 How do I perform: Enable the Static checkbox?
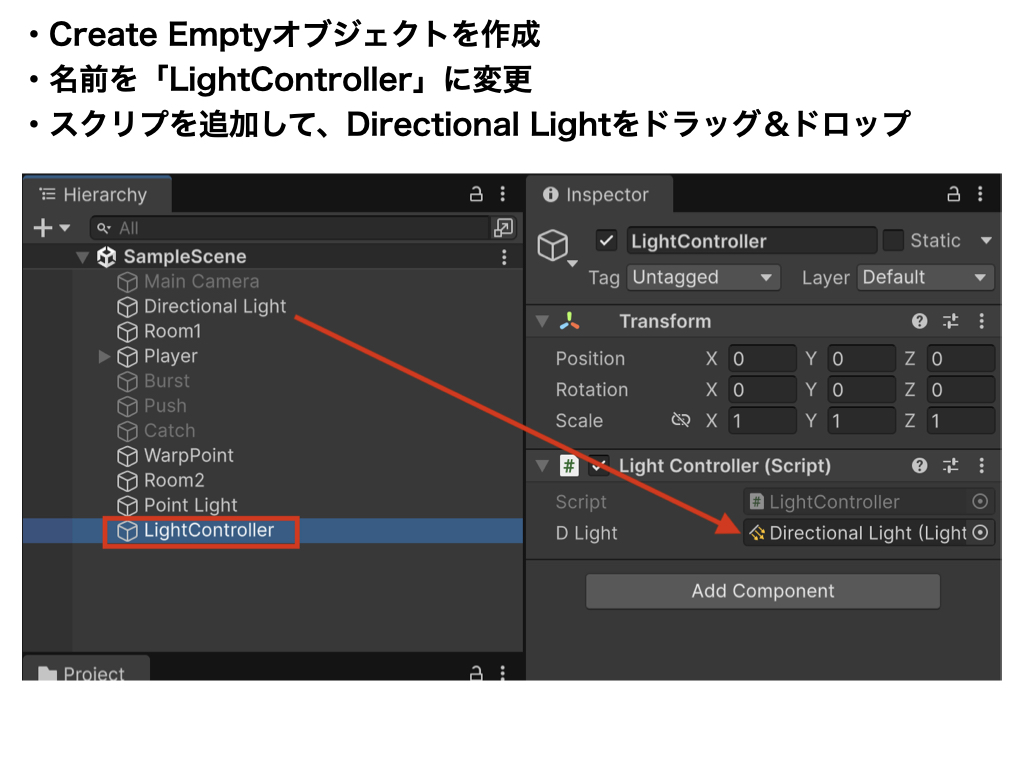(x=893, y=241)
